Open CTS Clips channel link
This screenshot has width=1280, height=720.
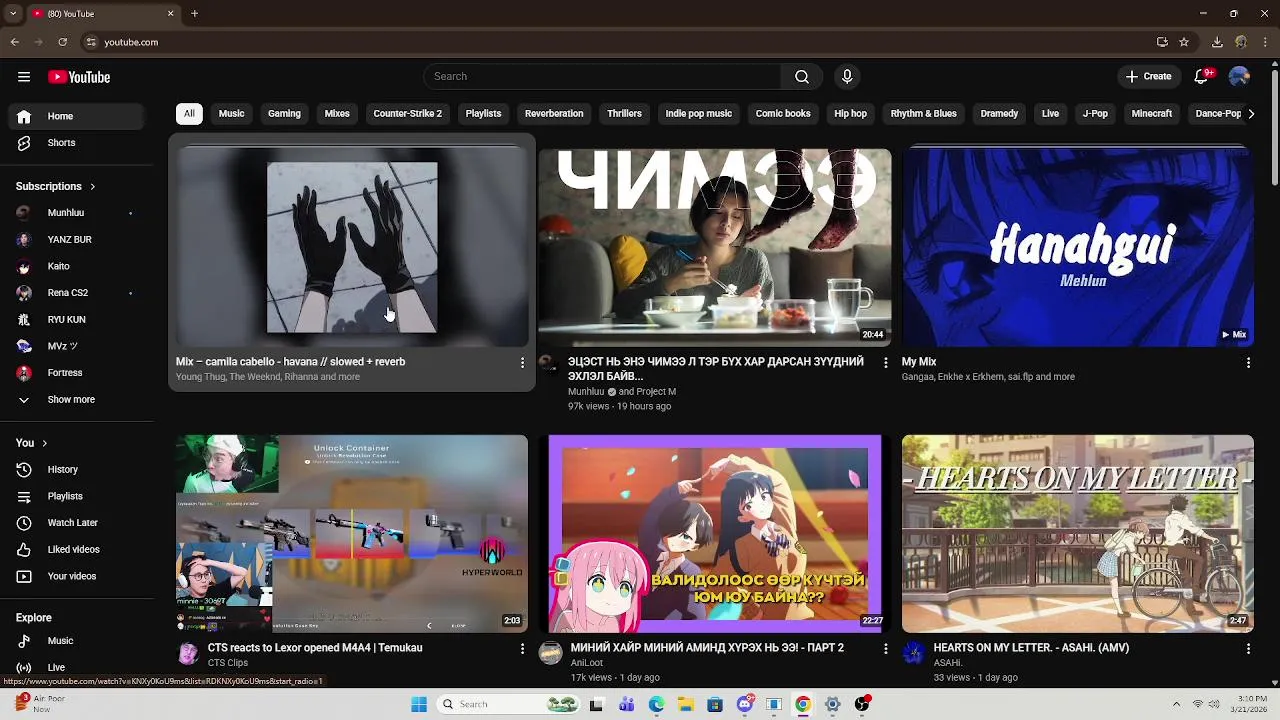coord(228,663)
